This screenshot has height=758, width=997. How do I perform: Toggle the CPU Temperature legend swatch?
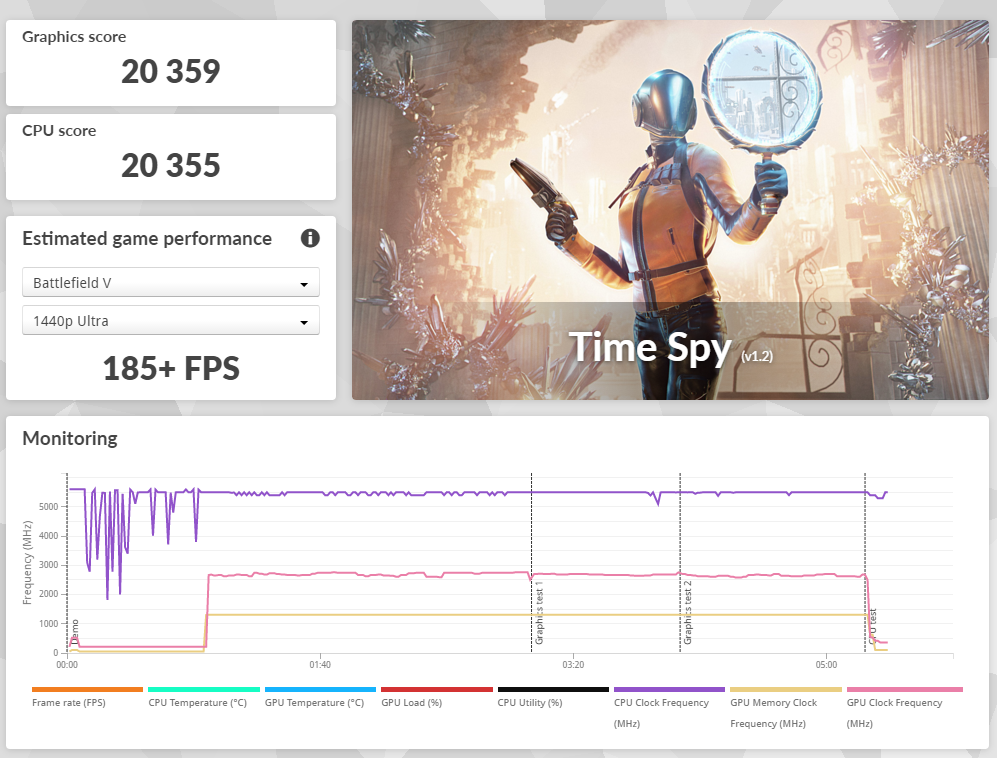(x=203, y=689)
